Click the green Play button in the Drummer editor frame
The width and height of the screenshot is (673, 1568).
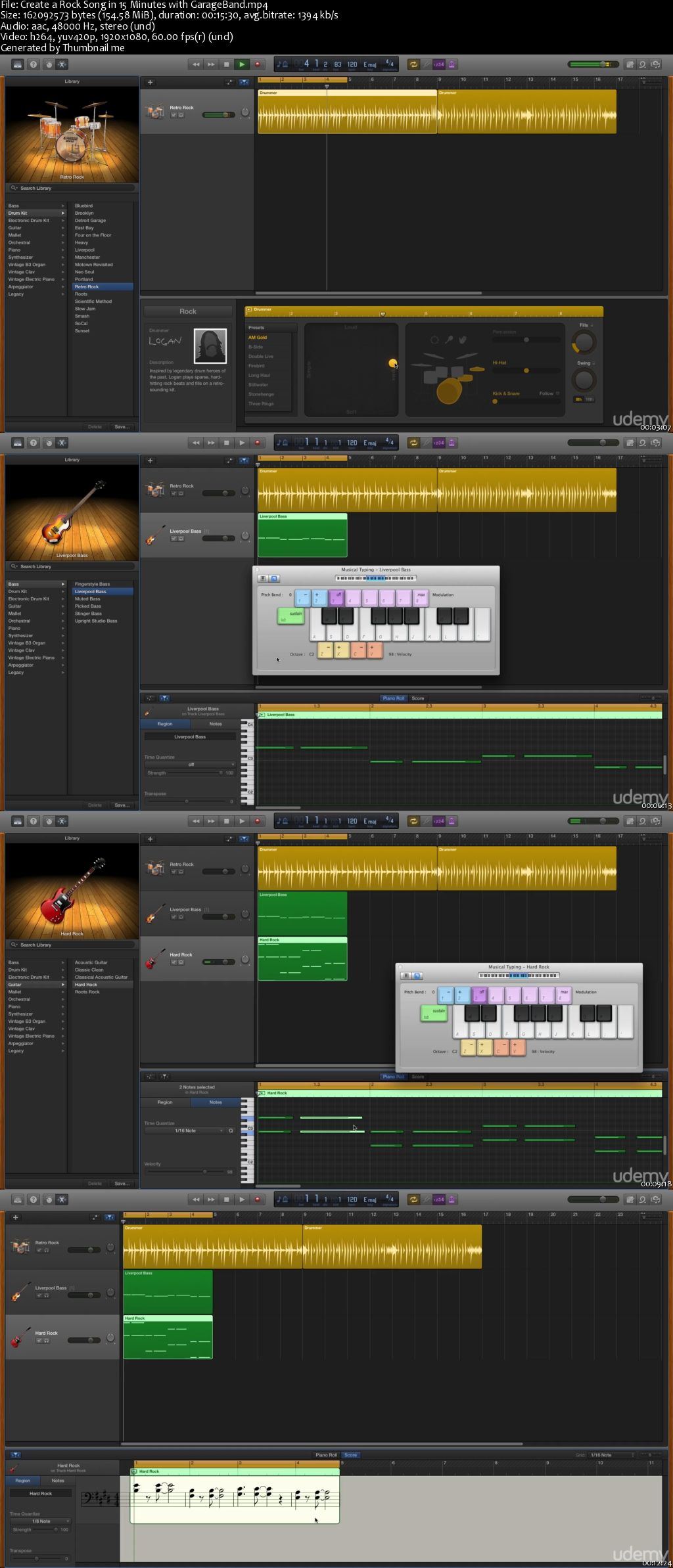[x=242, y=64]
